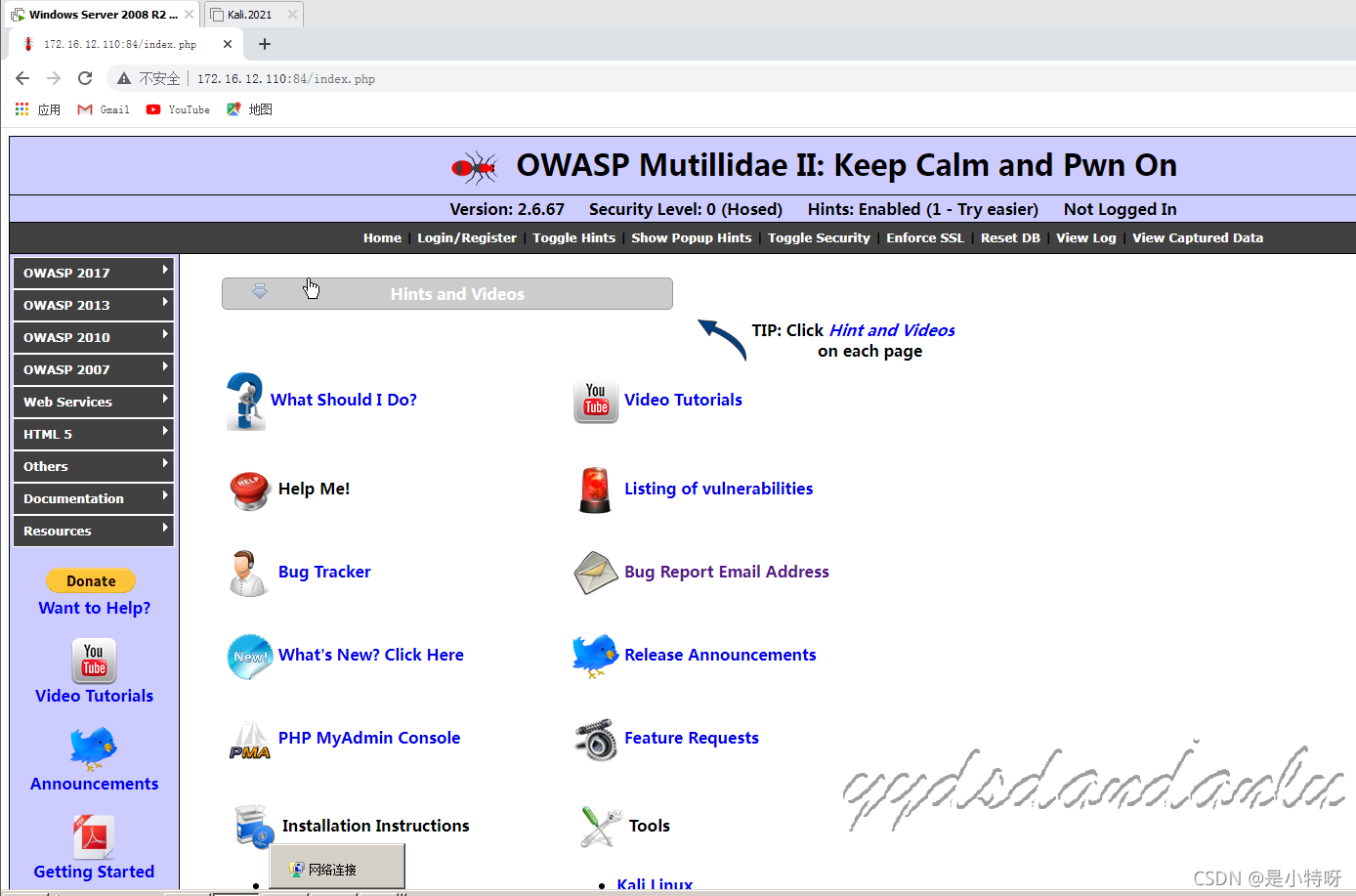Click the wrench and screwdriver Tools icon
This screenshot has height=896, width=1356.
pyautogui.click(x=601, y=827)
